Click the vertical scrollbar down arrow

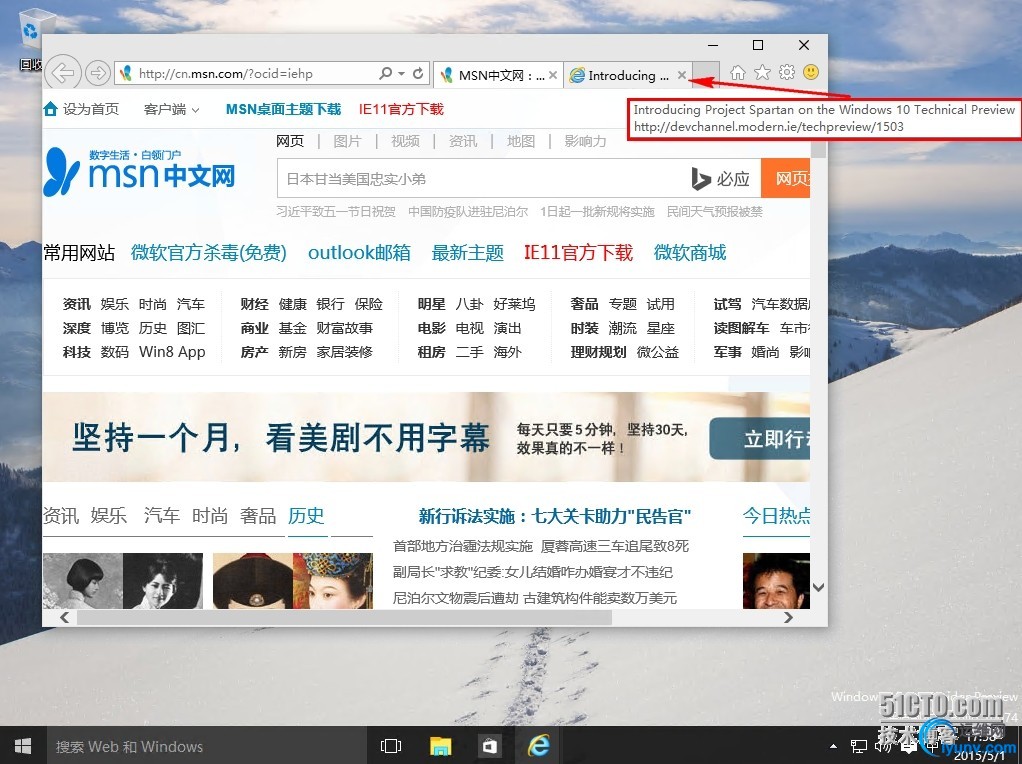point(819,587)
